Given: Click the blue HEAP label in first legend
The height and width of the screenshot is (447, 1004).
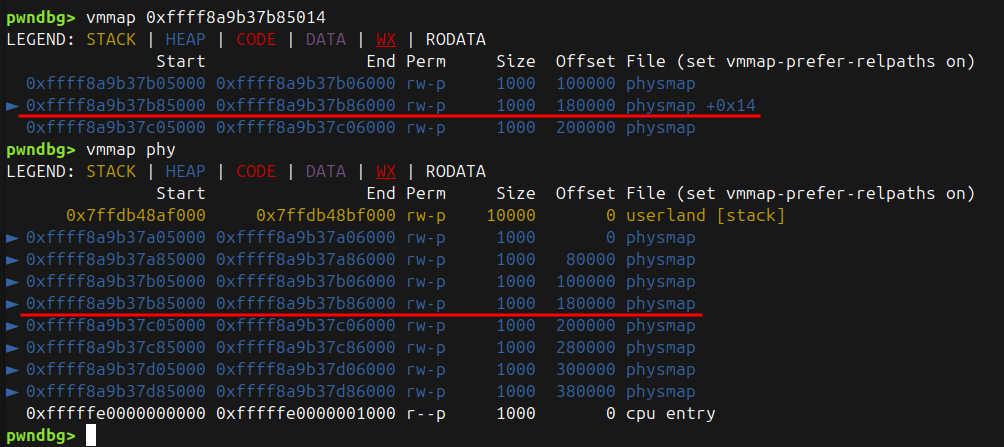Looking at the screenshot, I should point(186,40).
